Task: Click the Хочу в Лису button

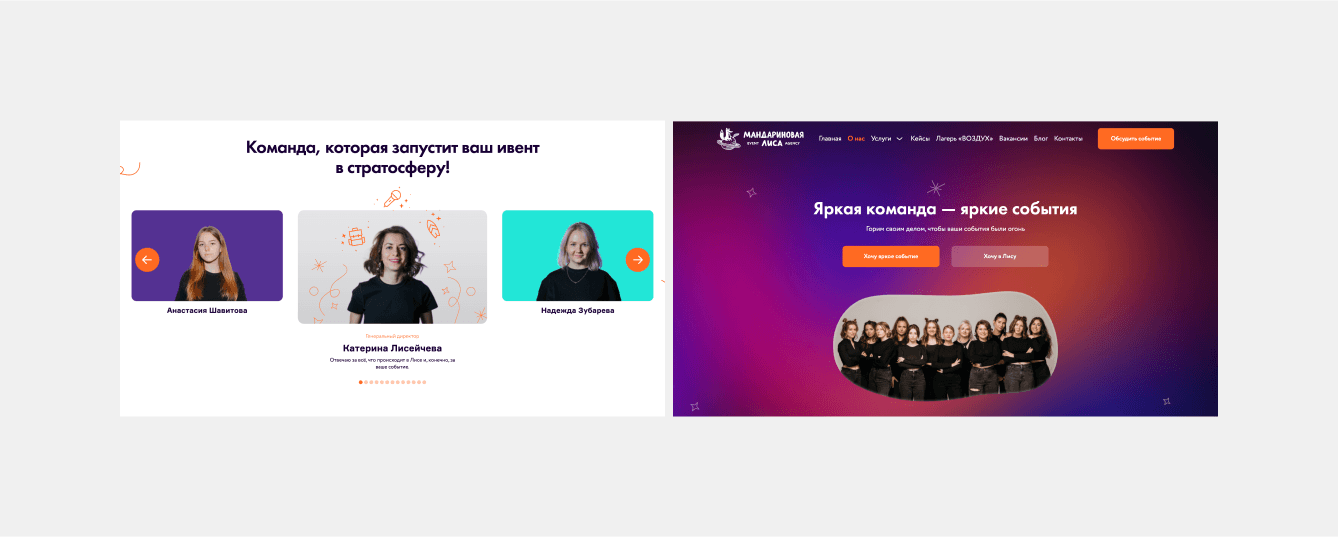Action: pos(1000,257)
